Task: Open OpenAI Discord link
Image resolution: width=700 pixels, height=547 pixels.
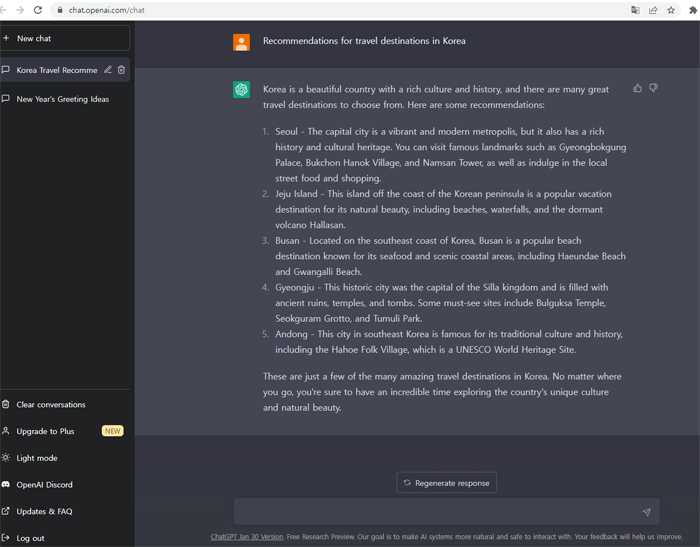Action: click(65, 485)
